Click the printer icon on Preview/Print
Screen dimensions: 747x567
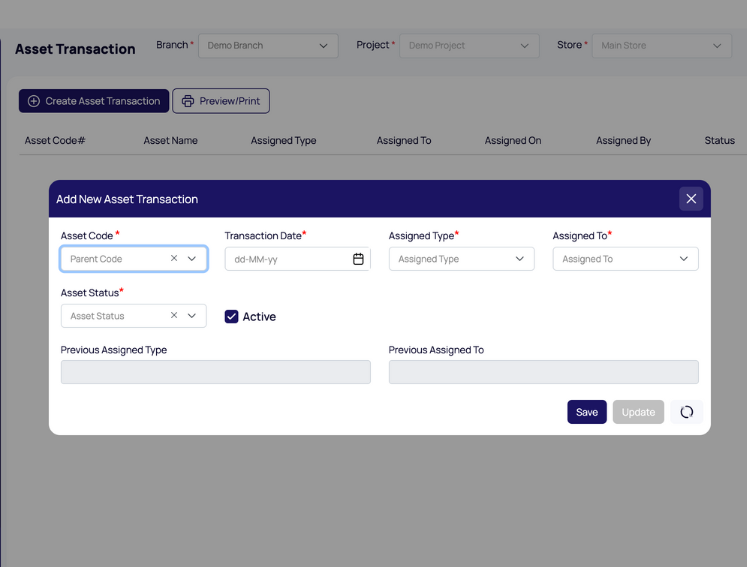click(187, 101)
